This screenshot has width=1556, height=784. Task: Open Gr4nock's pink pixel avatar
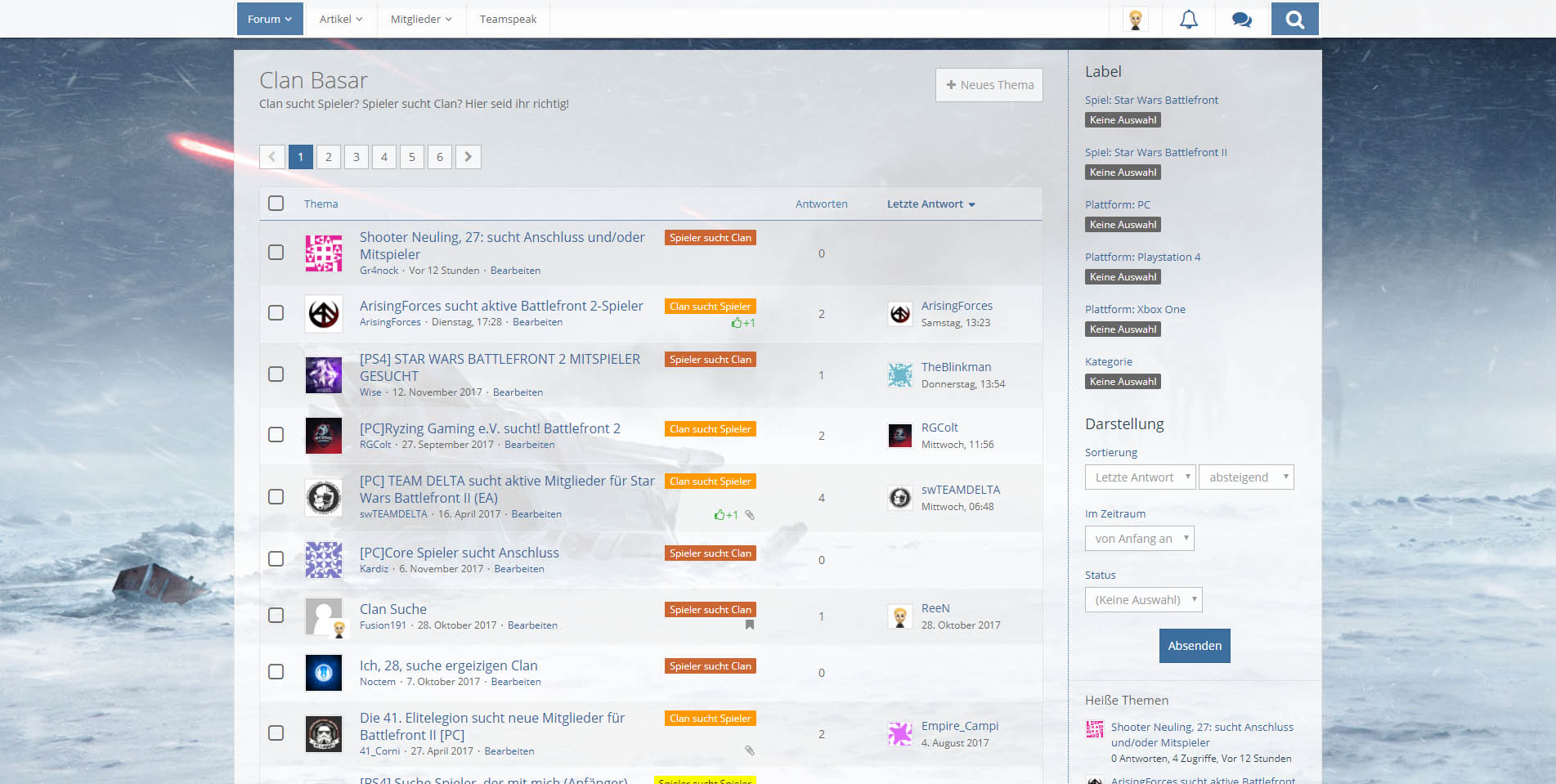[x=324, y=253]
